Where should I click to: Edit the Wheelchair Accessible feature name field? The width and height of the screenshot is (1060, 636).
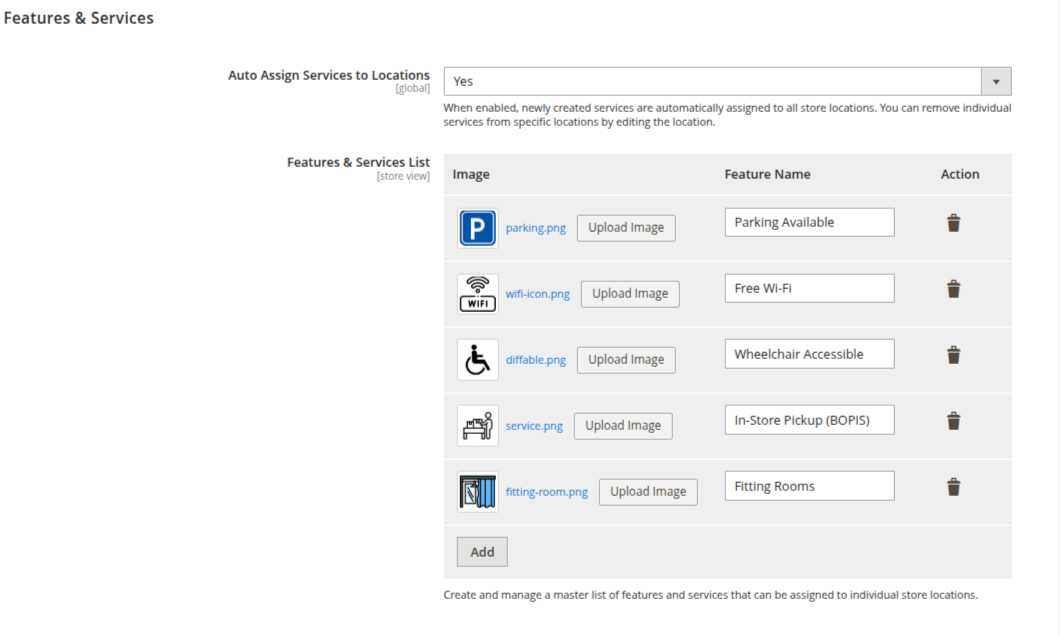coord(809,354)
